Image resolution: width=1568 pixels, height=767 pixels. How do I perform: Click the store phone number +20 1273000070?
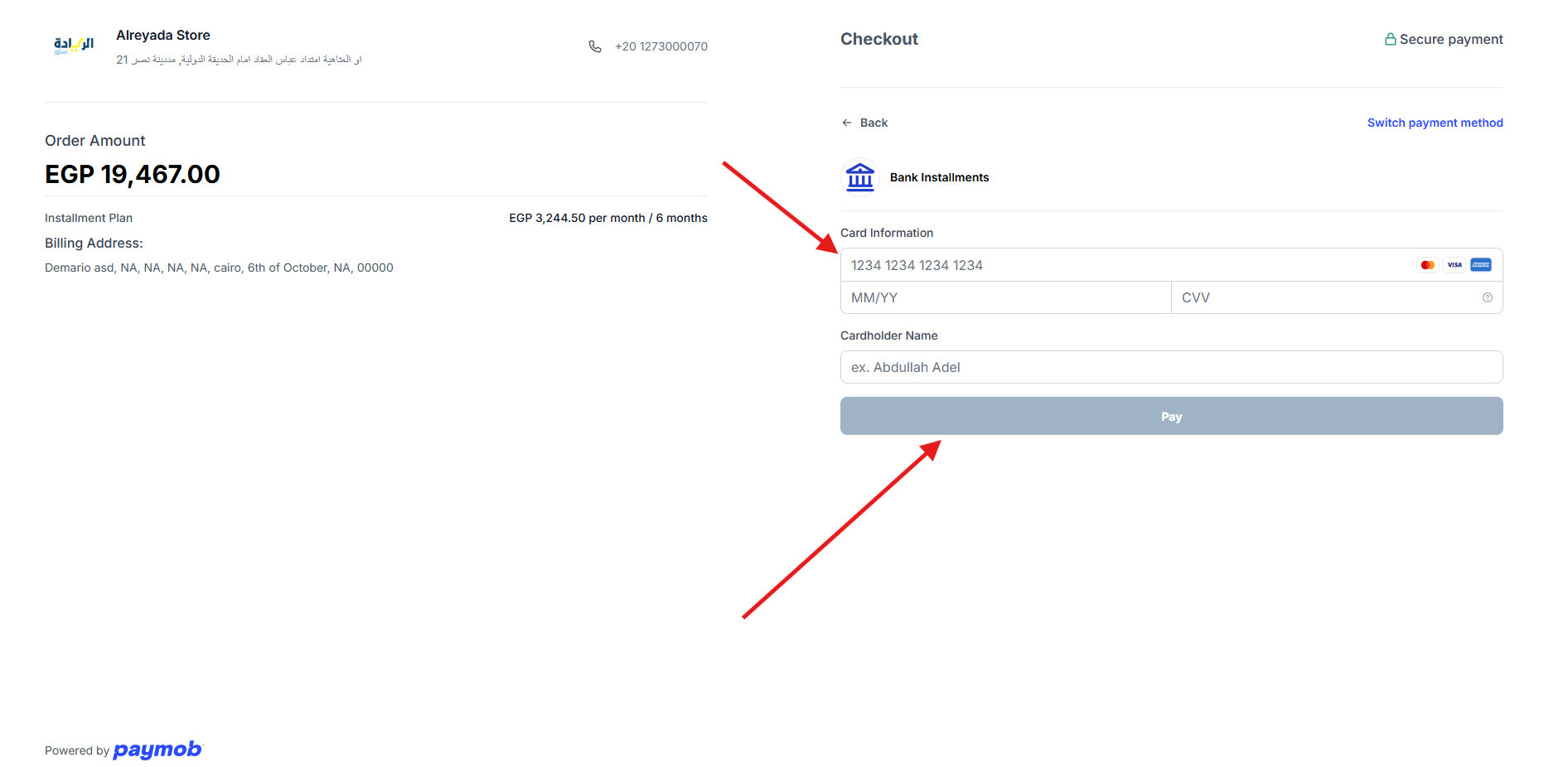(661, 46)
